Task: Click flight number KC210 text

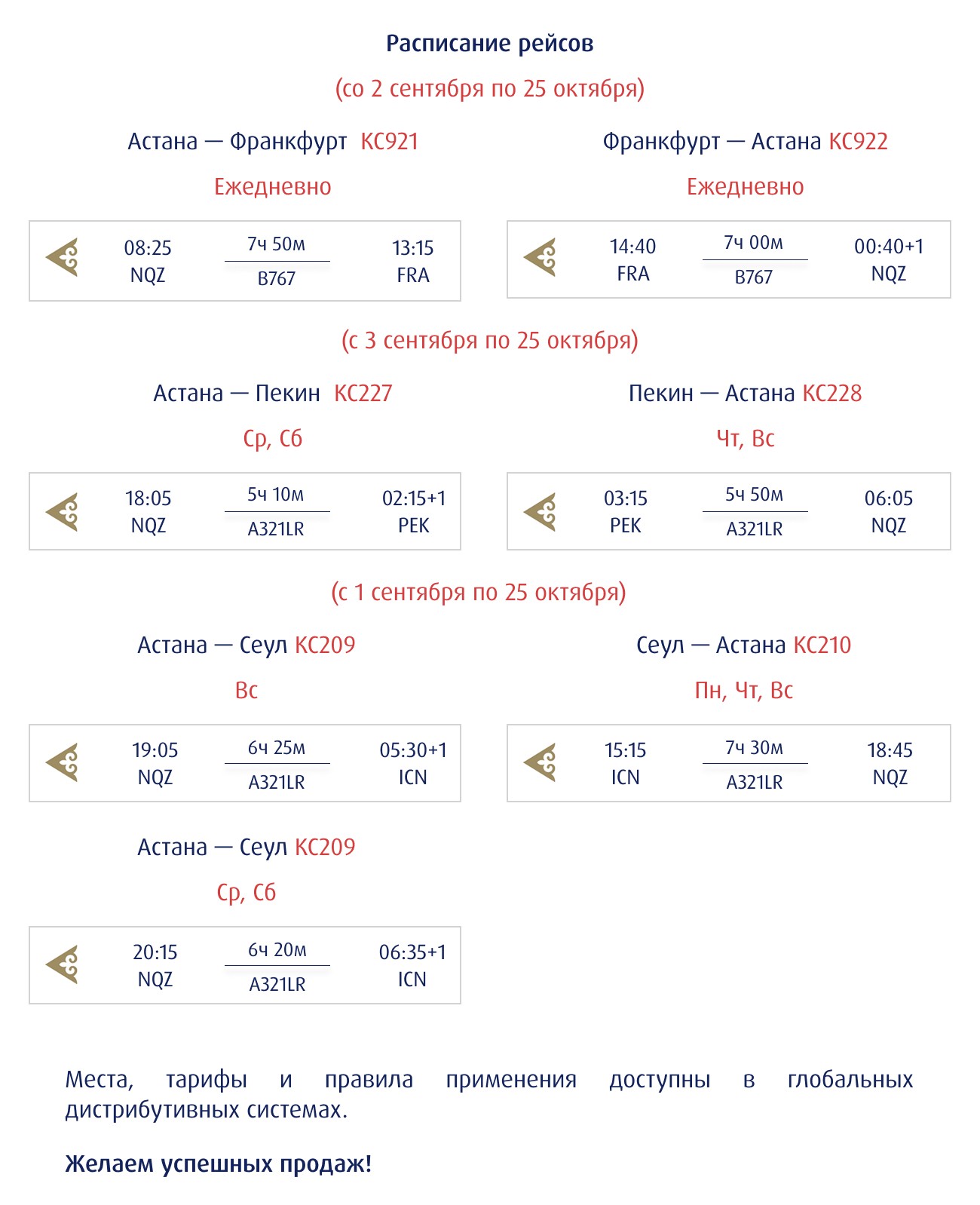Action: (822, 645)
